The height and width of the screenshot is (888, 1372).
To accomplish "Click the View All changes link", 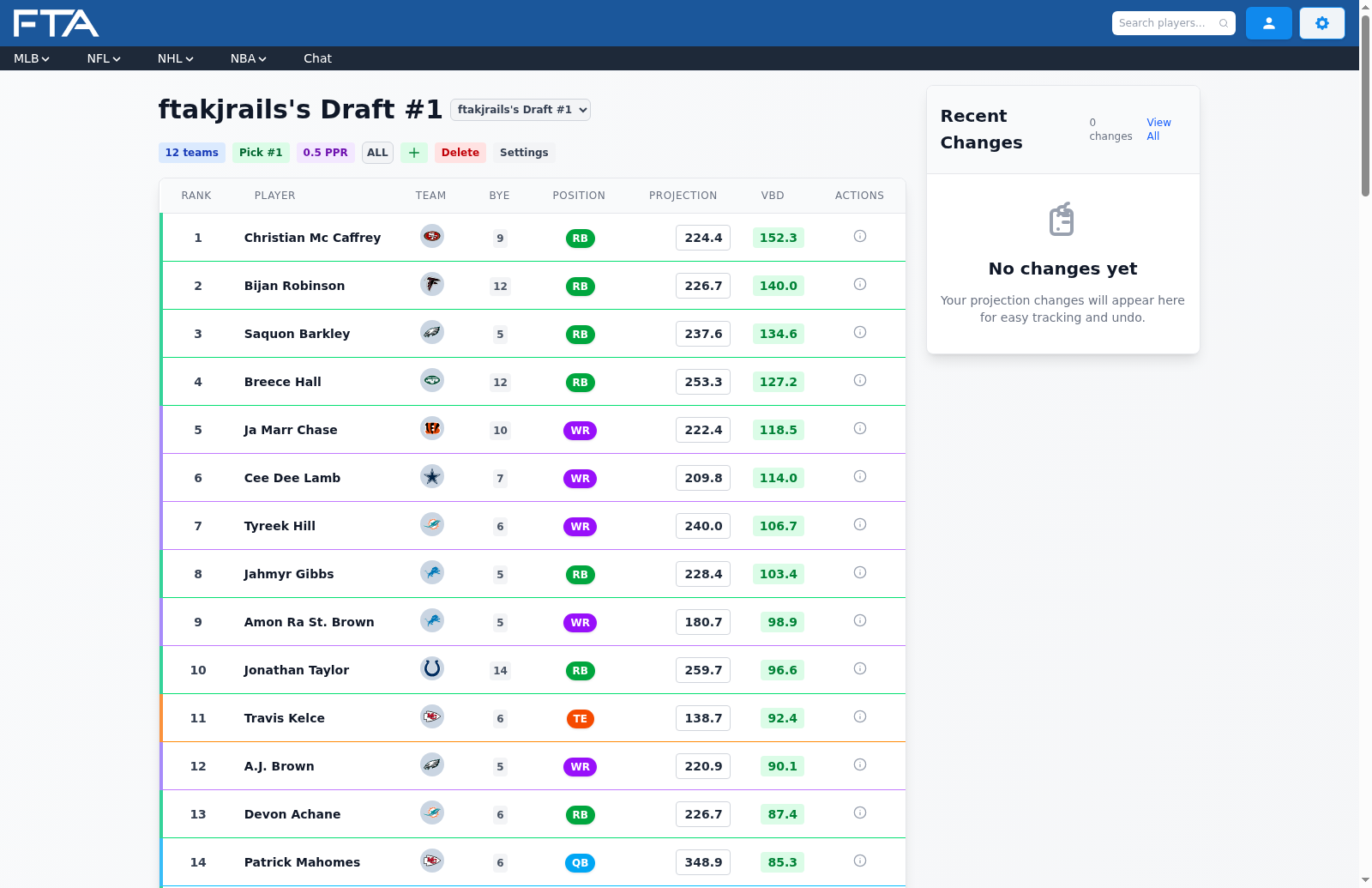I will [x=1158, y=129].
